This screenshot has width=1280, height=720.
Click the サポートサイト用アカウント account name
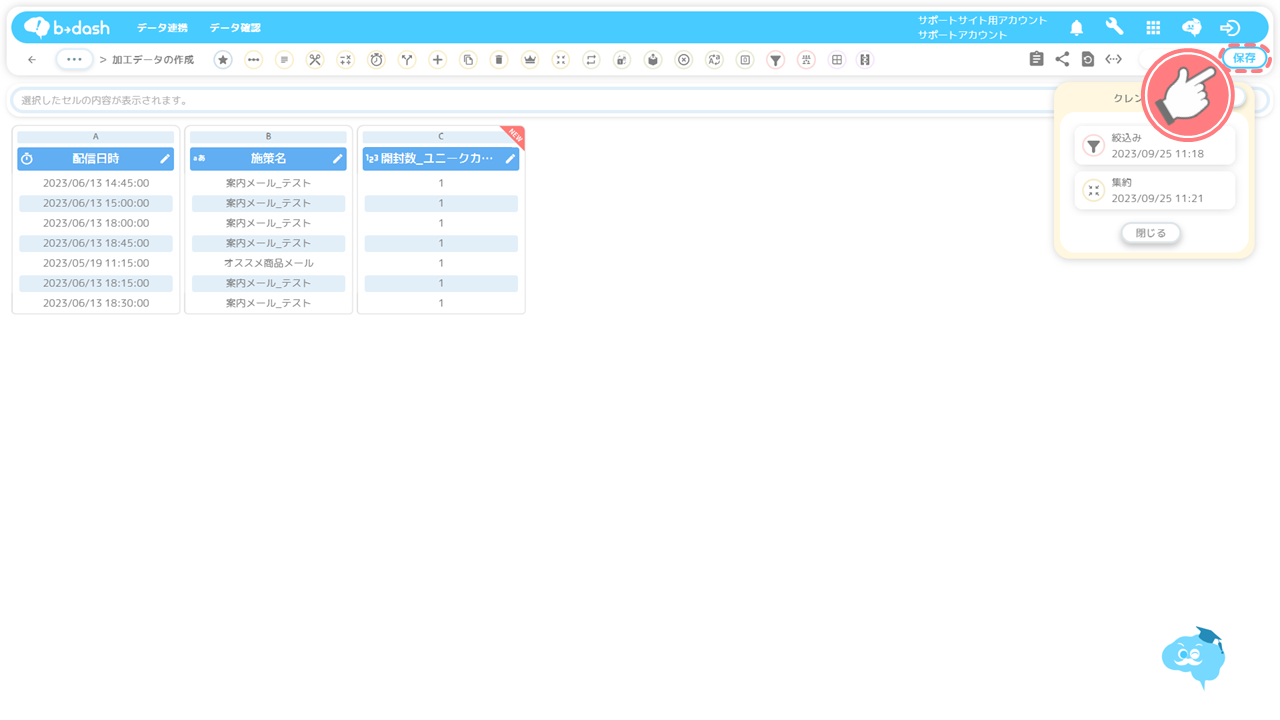982,20
